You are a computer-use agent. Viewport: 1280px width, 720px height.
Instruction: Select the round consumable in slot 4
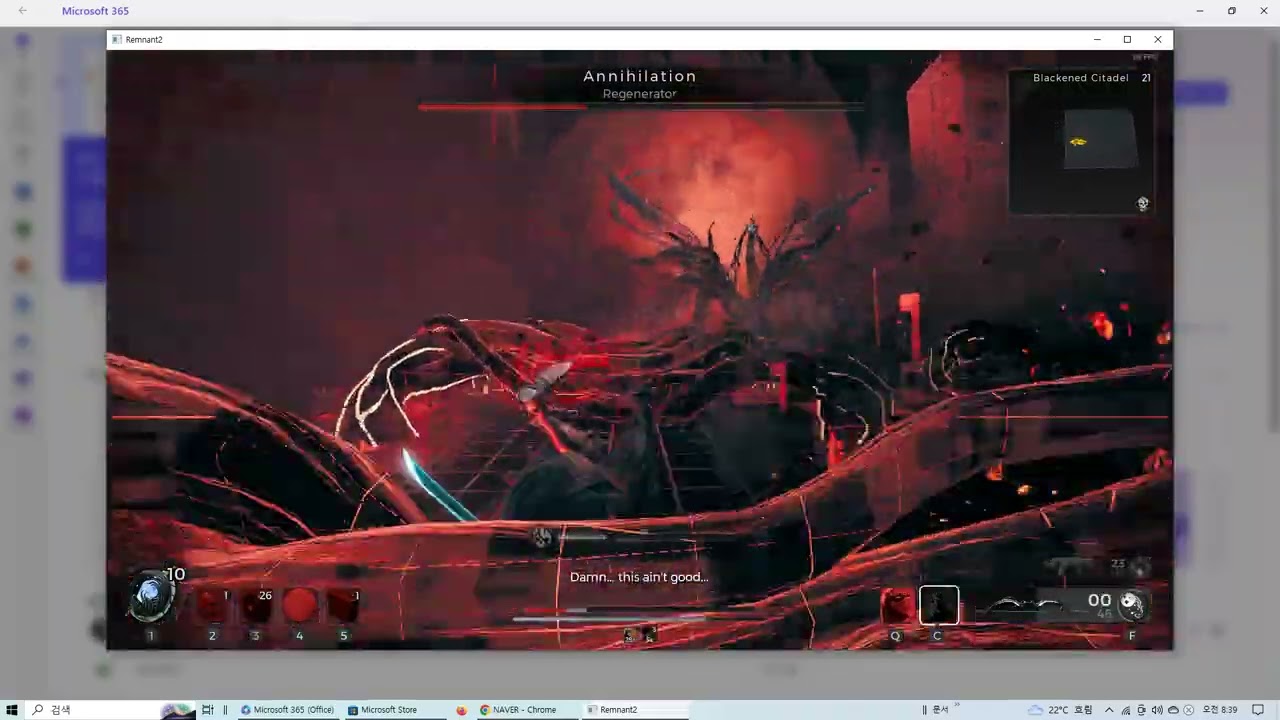click(299, 605)
